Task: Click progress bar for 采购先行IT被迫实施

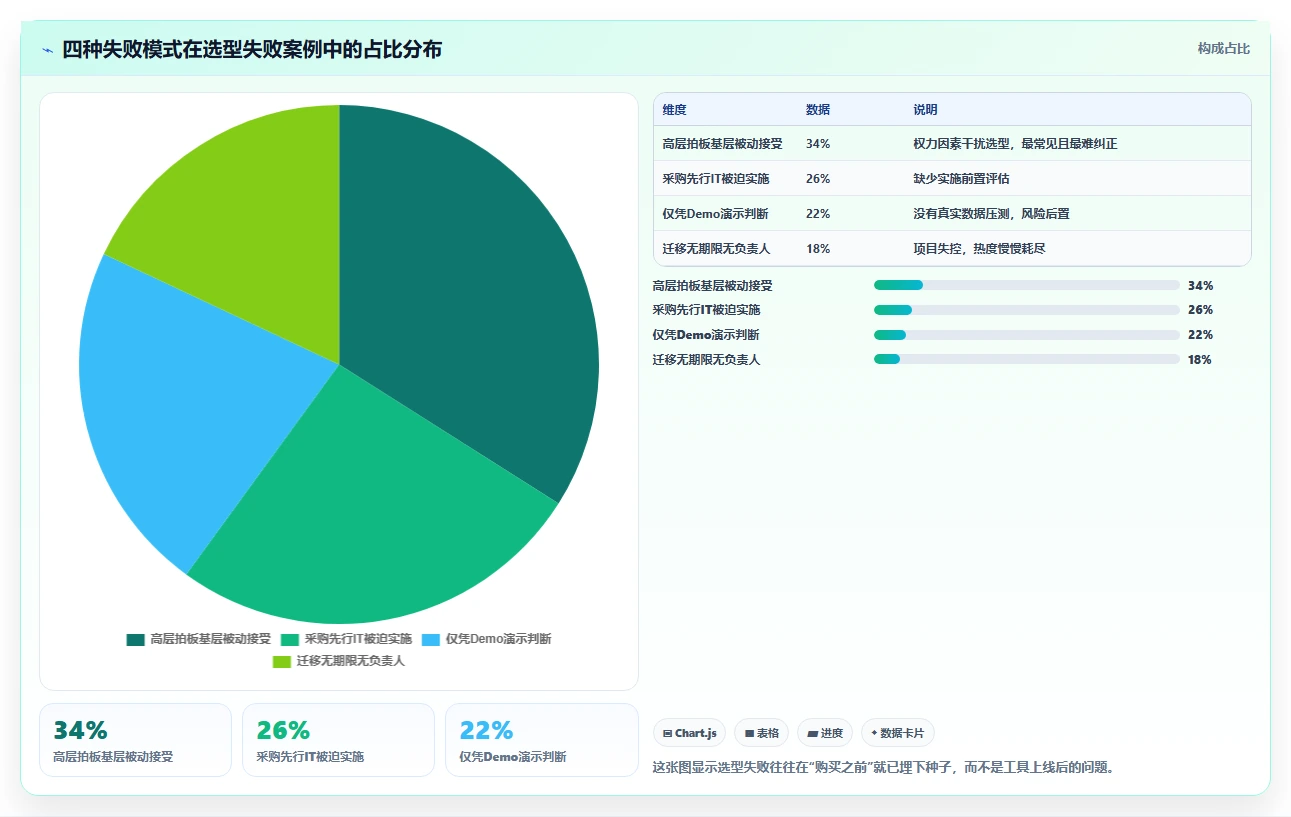Action: coord(1027,310)
